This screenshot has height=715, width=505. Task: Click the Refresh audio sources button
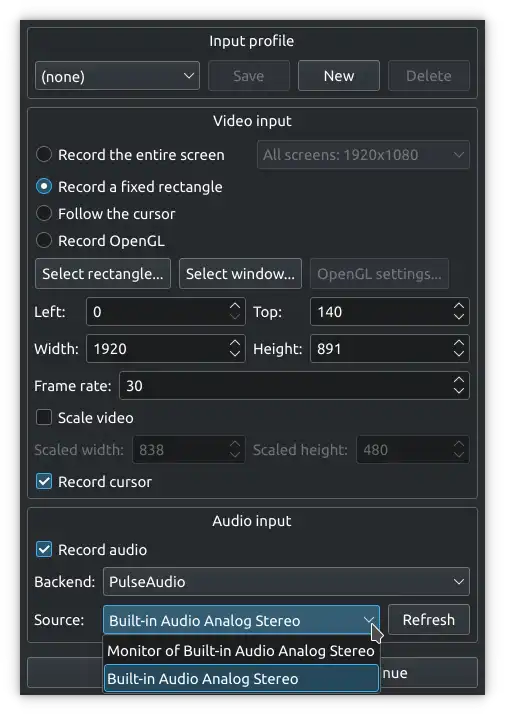(x=428, y=620)
